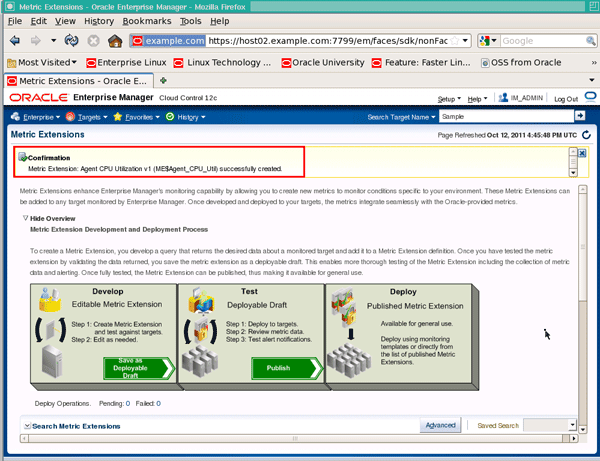Screen dimensions: 600x461
Task: Select the Metric Extensions browser tab
Action: [x=79, y=81]
